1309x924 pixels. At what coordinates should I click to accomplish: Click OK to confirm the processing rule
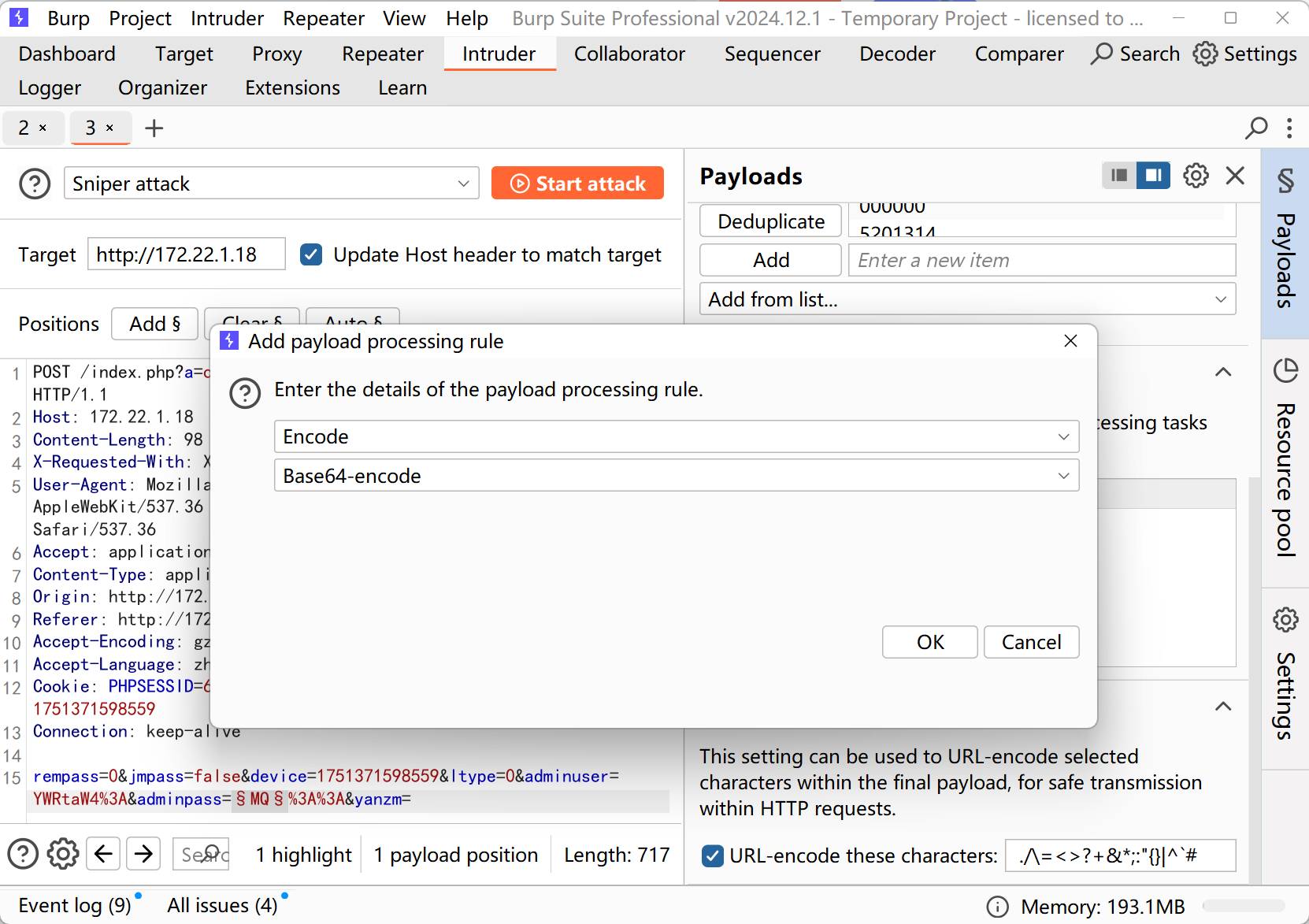click(x=929, y=642)
